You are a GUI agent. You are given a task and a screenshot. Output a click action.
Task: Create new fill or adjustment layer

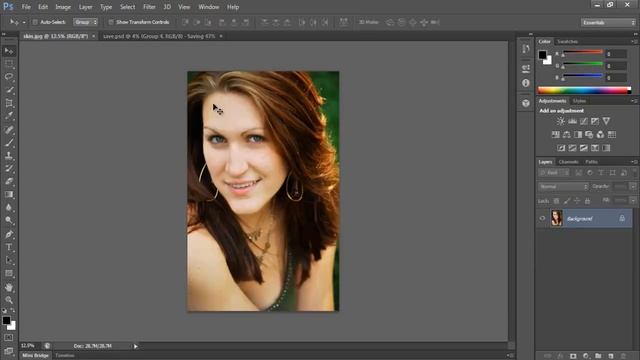[x=586, y=356]
